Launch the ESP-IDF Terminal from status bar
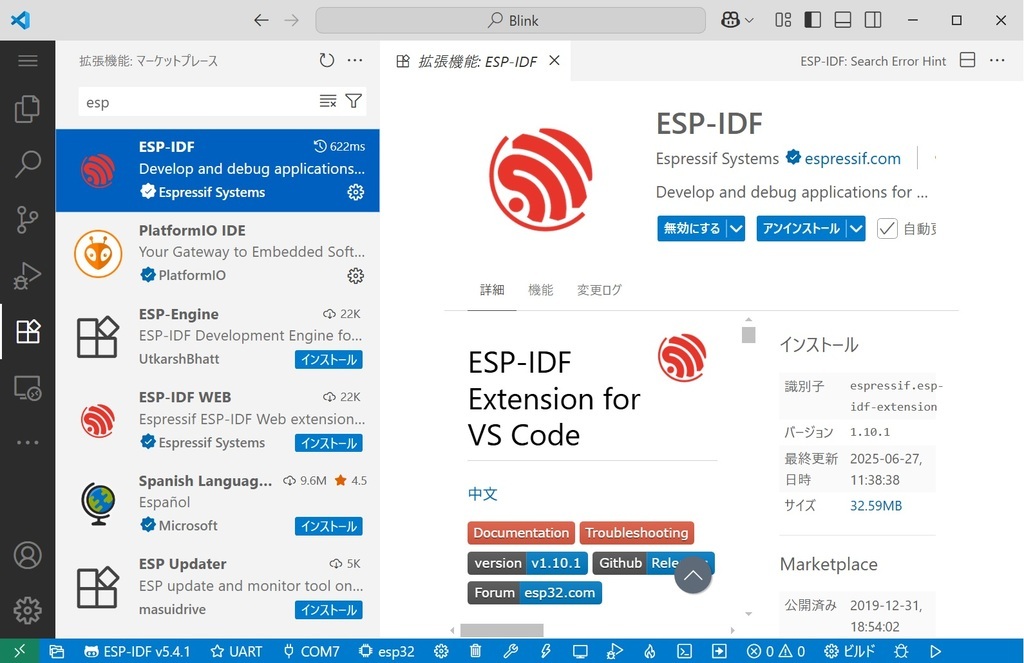1024x663 pixels. pyautogui.click(x=685, y=651)
